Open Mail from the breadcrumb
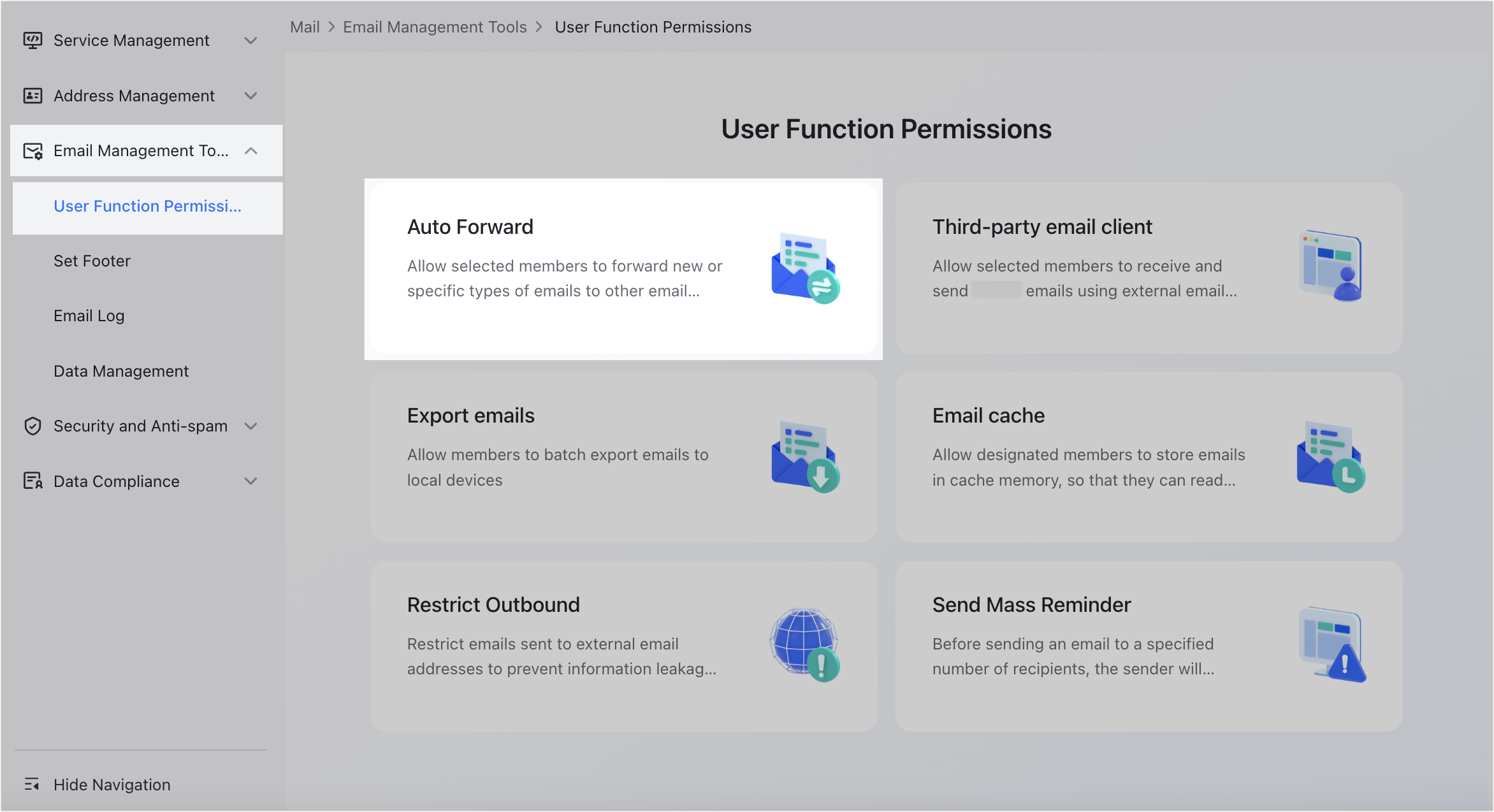The image size is (1494, 812). (305, 27)
